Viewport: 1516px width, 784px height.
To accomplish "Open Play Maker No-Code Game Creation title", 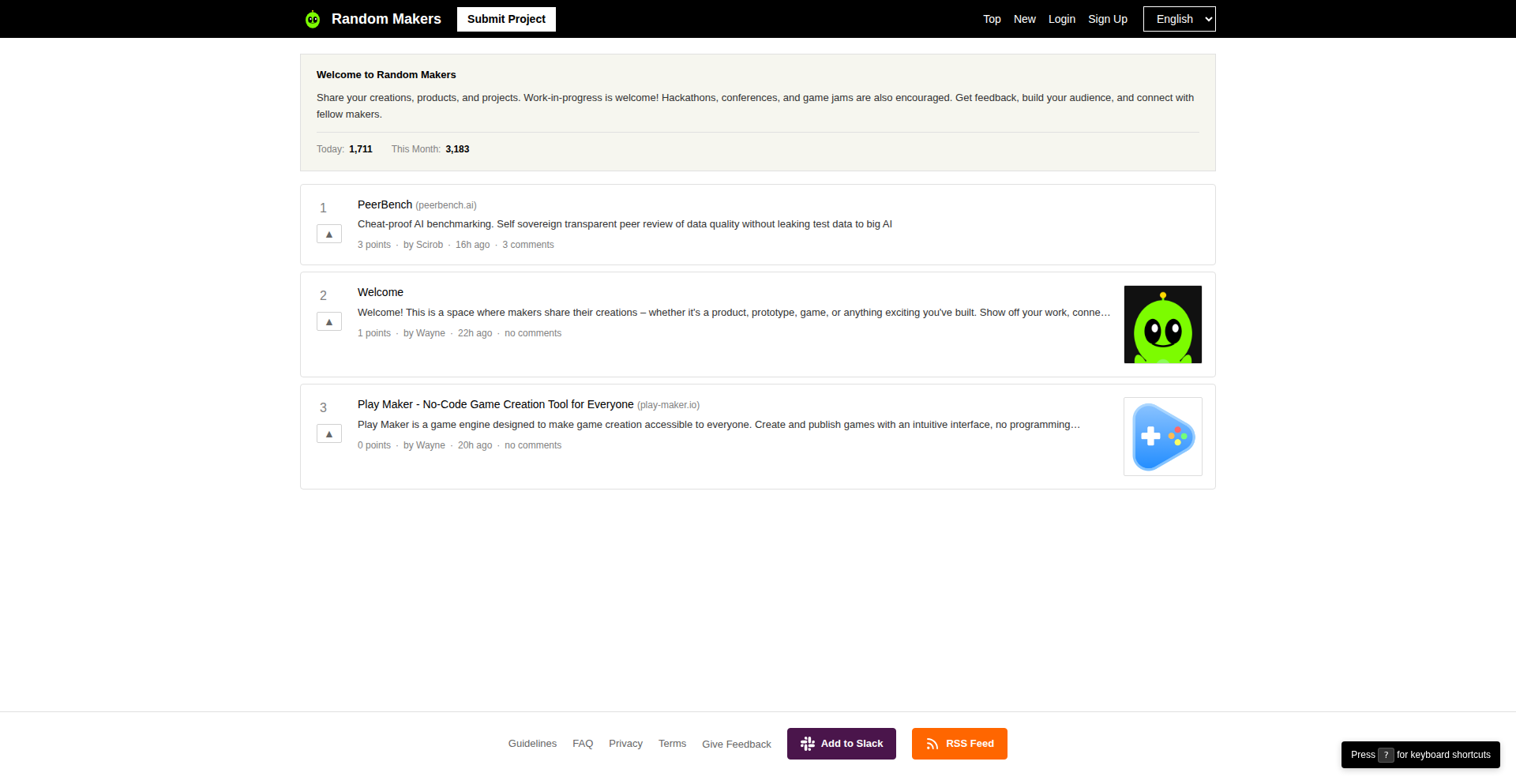I will (496, 404).
